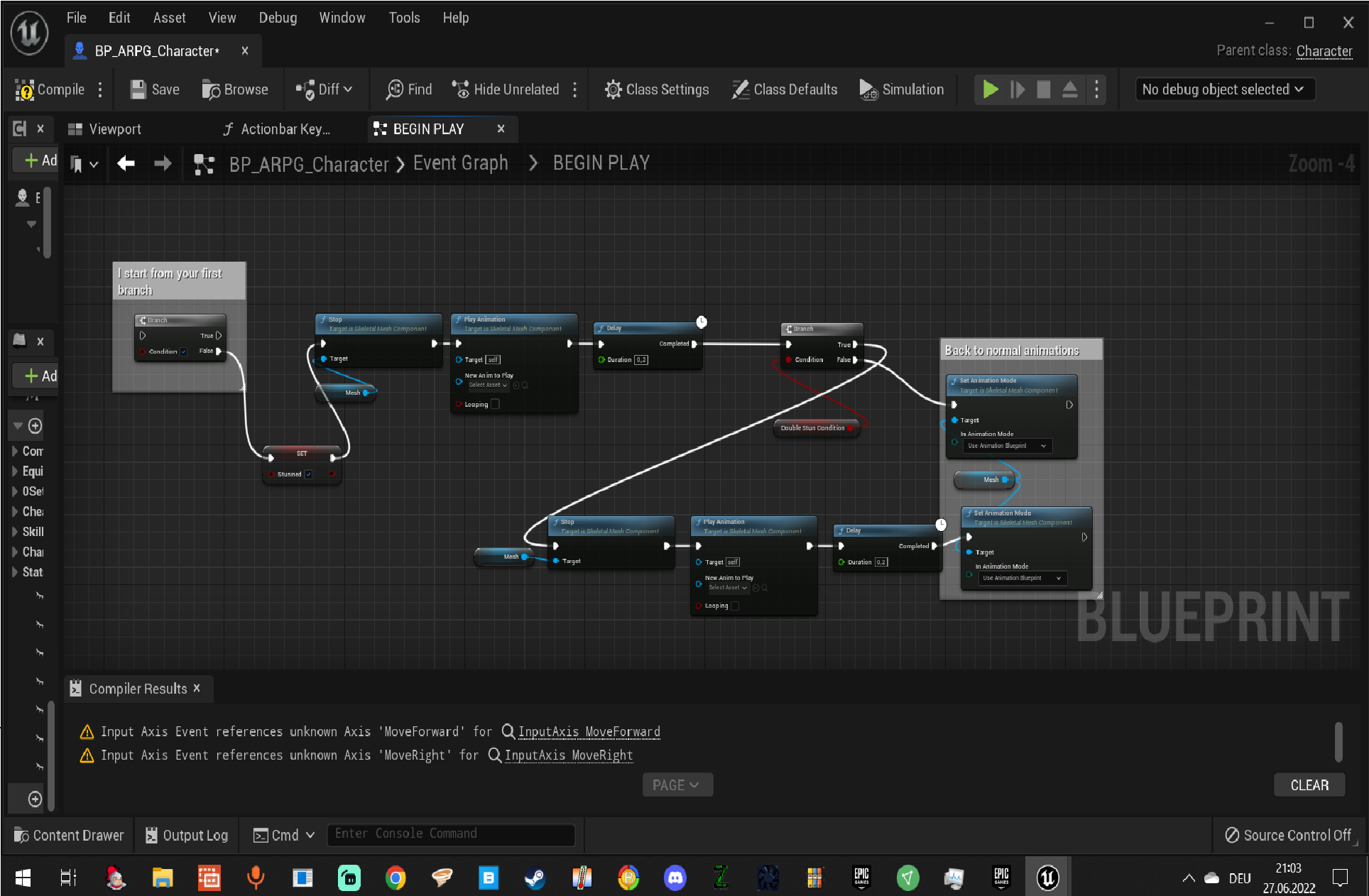Navigate back with left arrow
This screenshot has height=896, width=1369.
[x=126, y=164]
